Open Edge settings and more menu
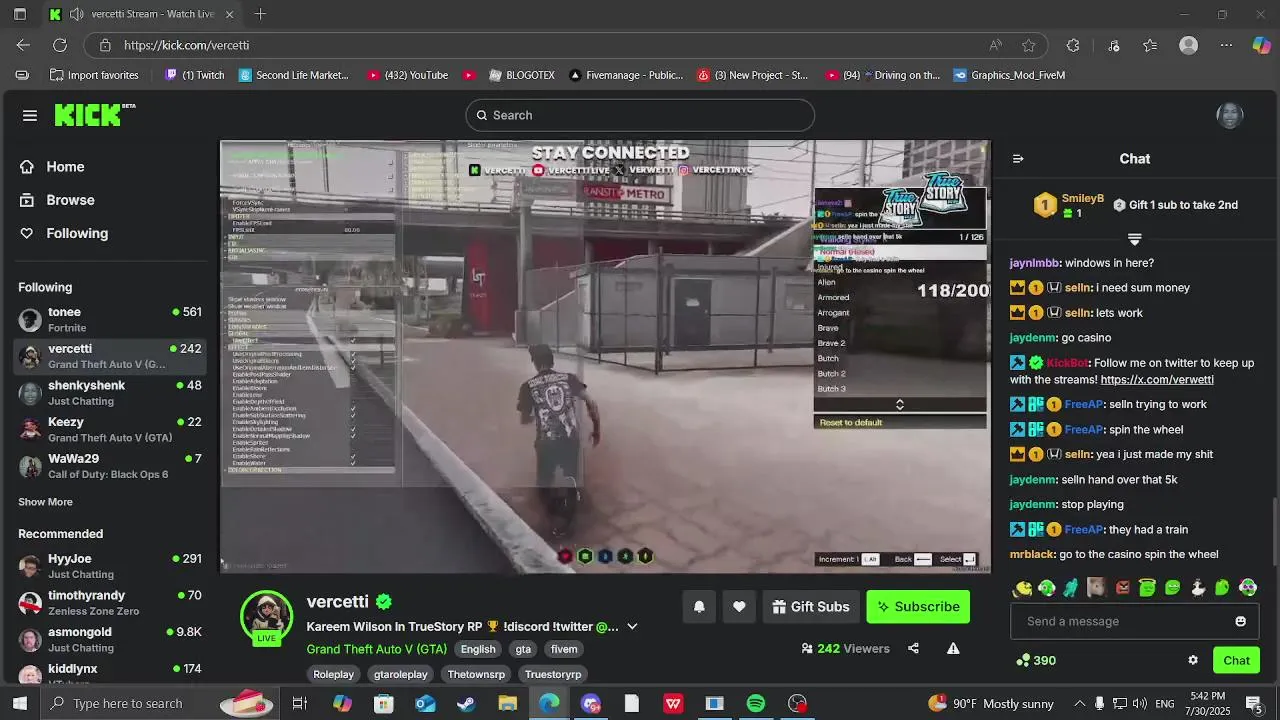This screenshot has width=1280, height=720. [1226, 45]
